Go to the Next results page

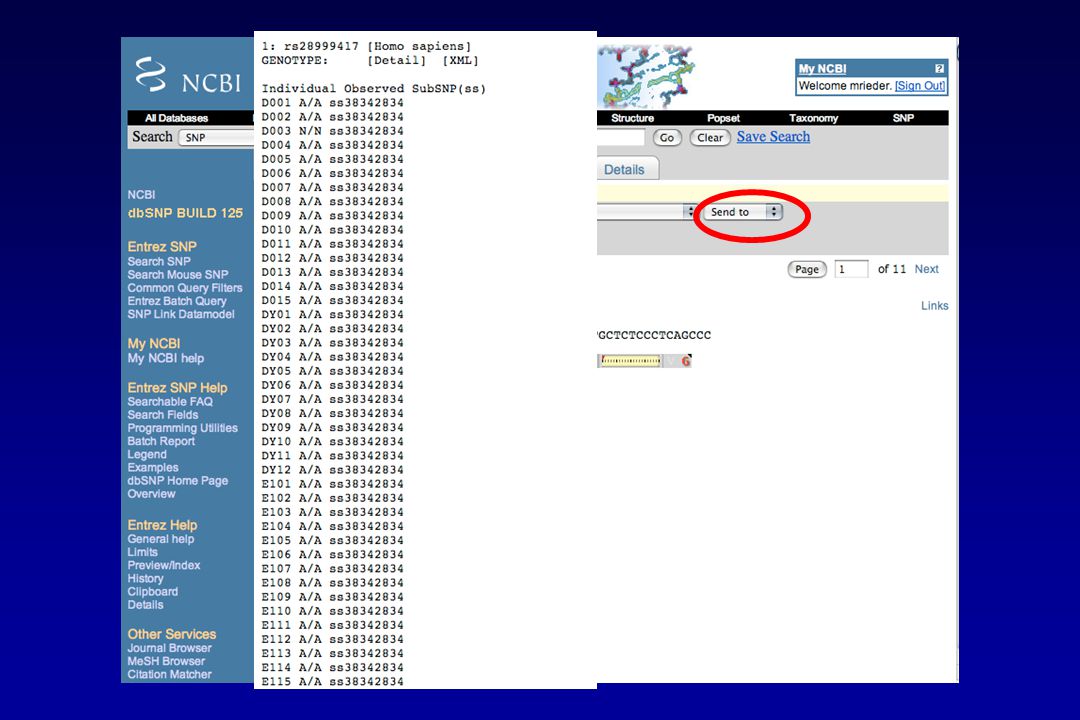click(x=926, y=269)
